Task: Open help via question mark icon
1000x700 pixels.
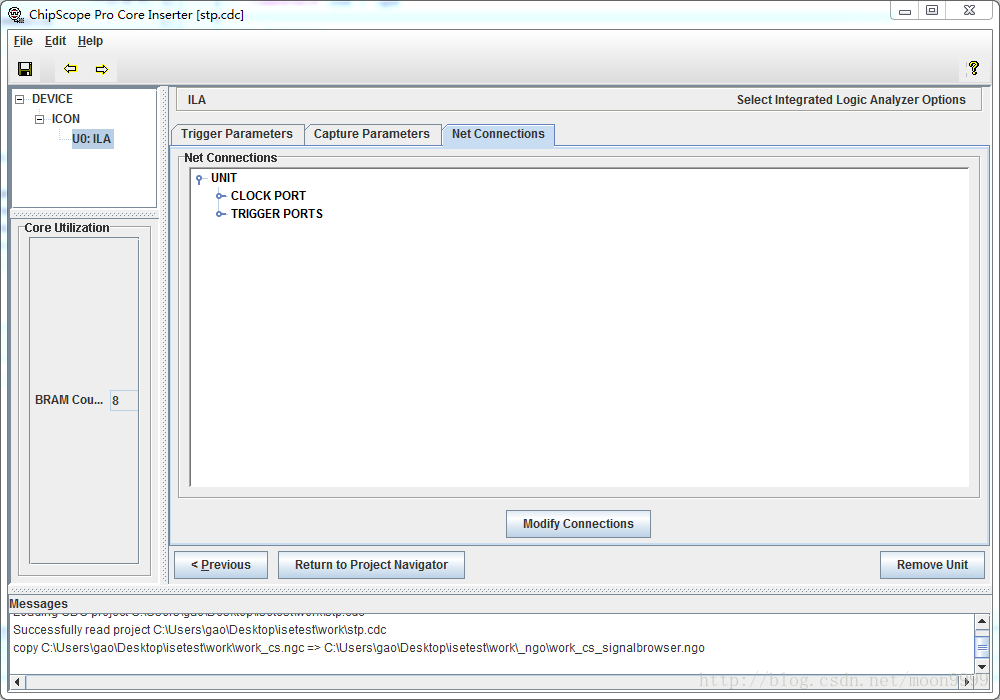Action: tap(973, 68)
